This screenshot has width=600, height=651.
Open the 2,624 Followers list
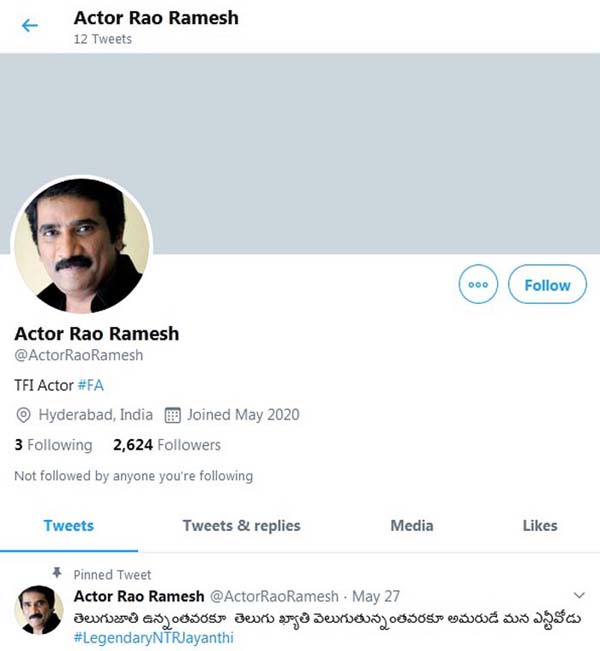167,445
